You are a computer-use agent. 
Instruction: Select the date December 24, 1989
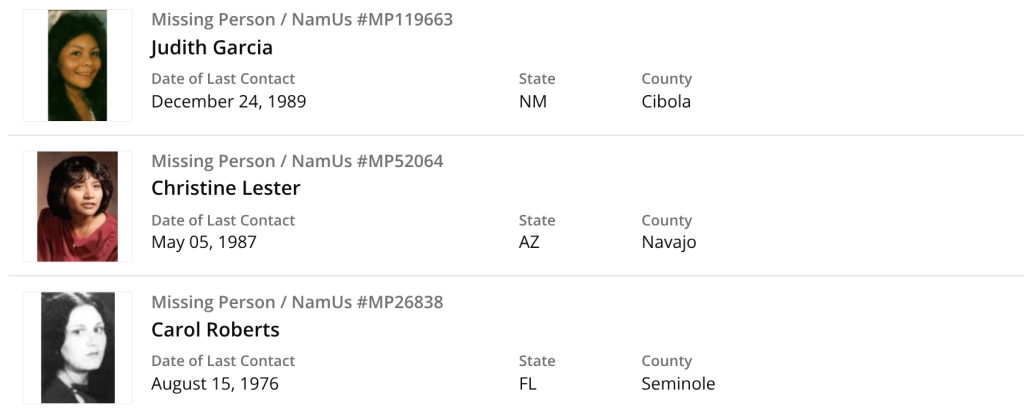click(228, 101)
